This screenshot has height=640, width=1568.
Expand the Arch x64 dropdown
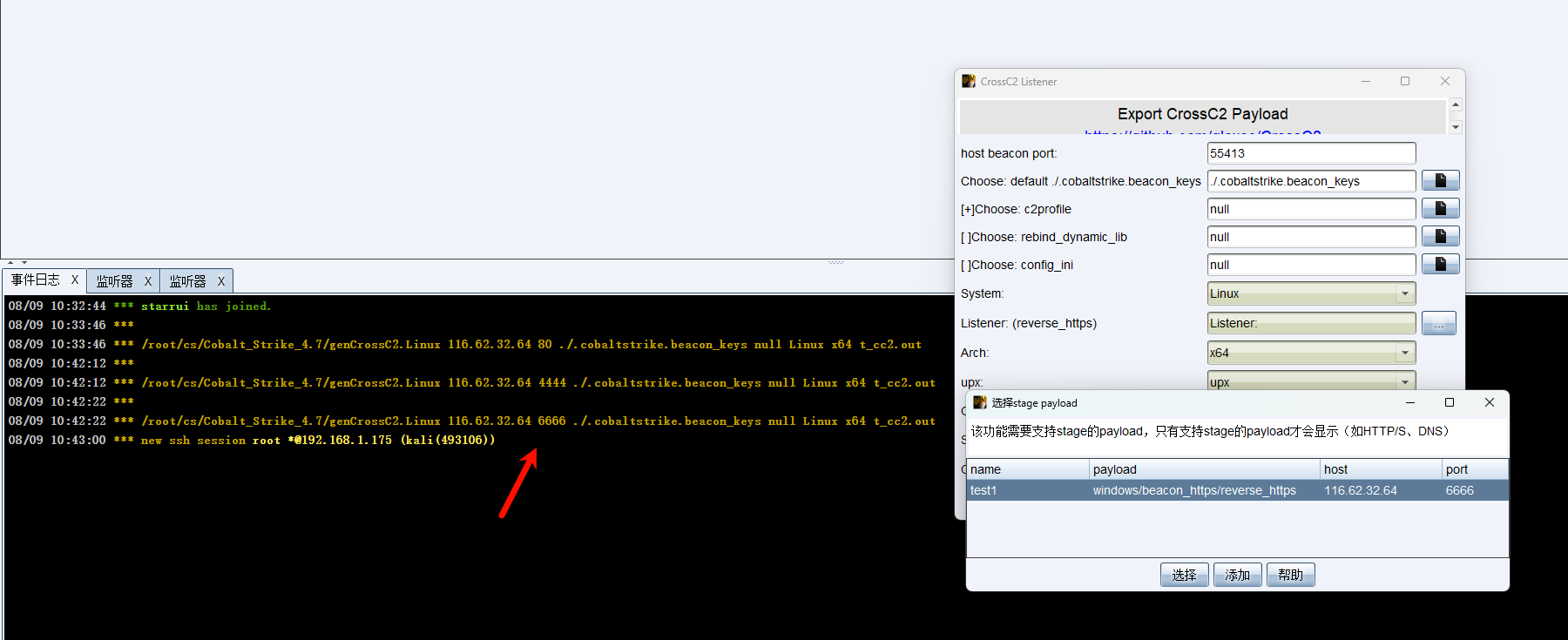[1404, 353]
